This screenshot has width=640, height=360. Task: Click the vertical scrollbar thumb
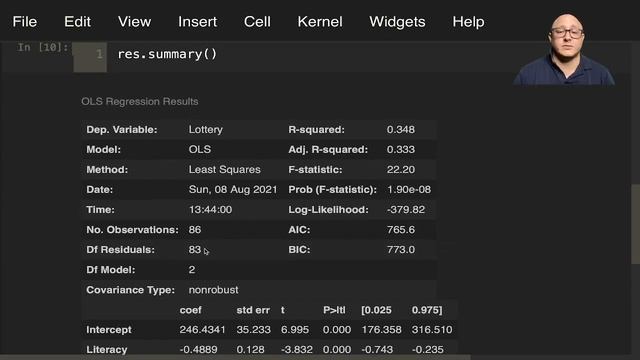[636, 224]
